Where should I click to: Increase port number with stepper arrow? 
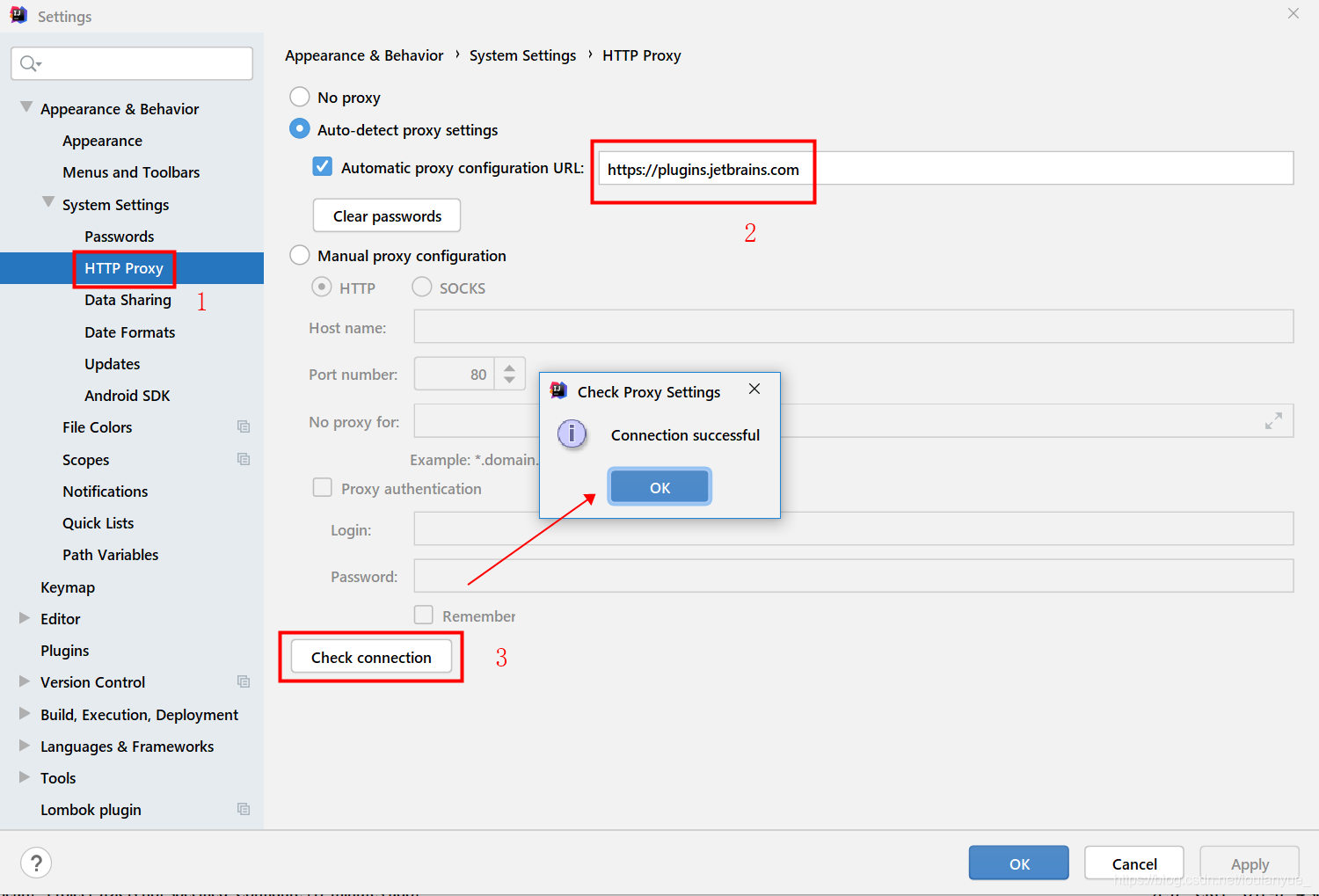[509, 367]
